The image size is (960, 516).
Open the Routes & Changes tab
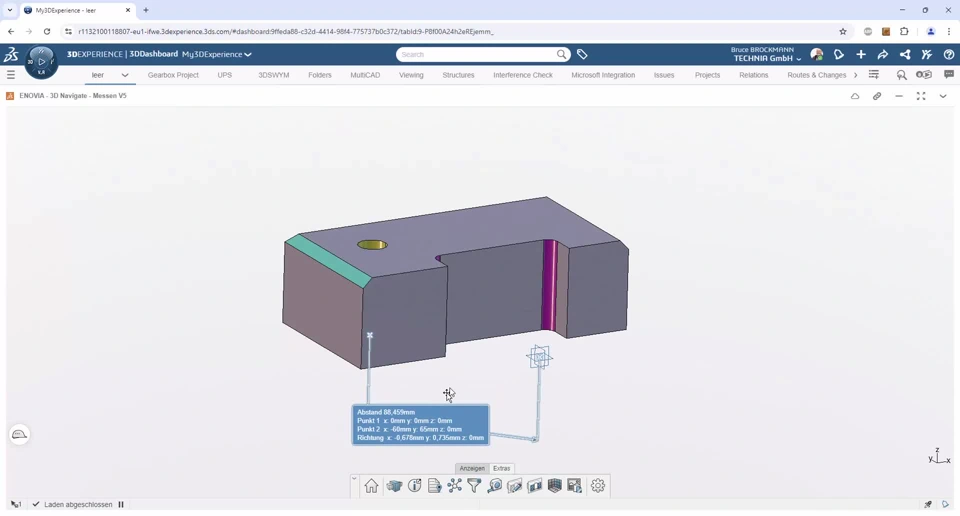click(x=817, y=75)
